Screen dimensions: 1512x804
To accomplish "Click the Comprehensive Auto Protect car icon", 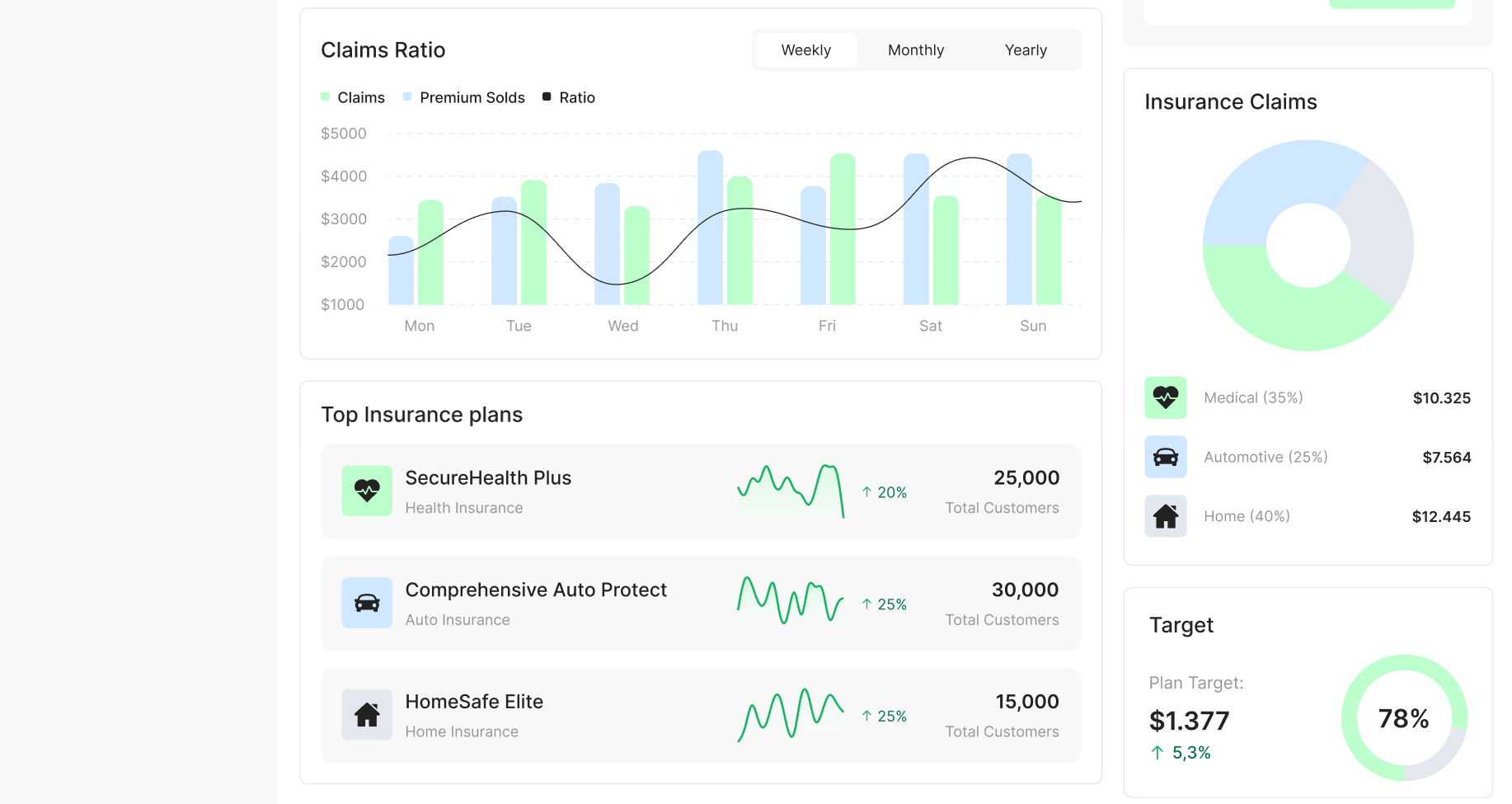I will coord(366,603).
